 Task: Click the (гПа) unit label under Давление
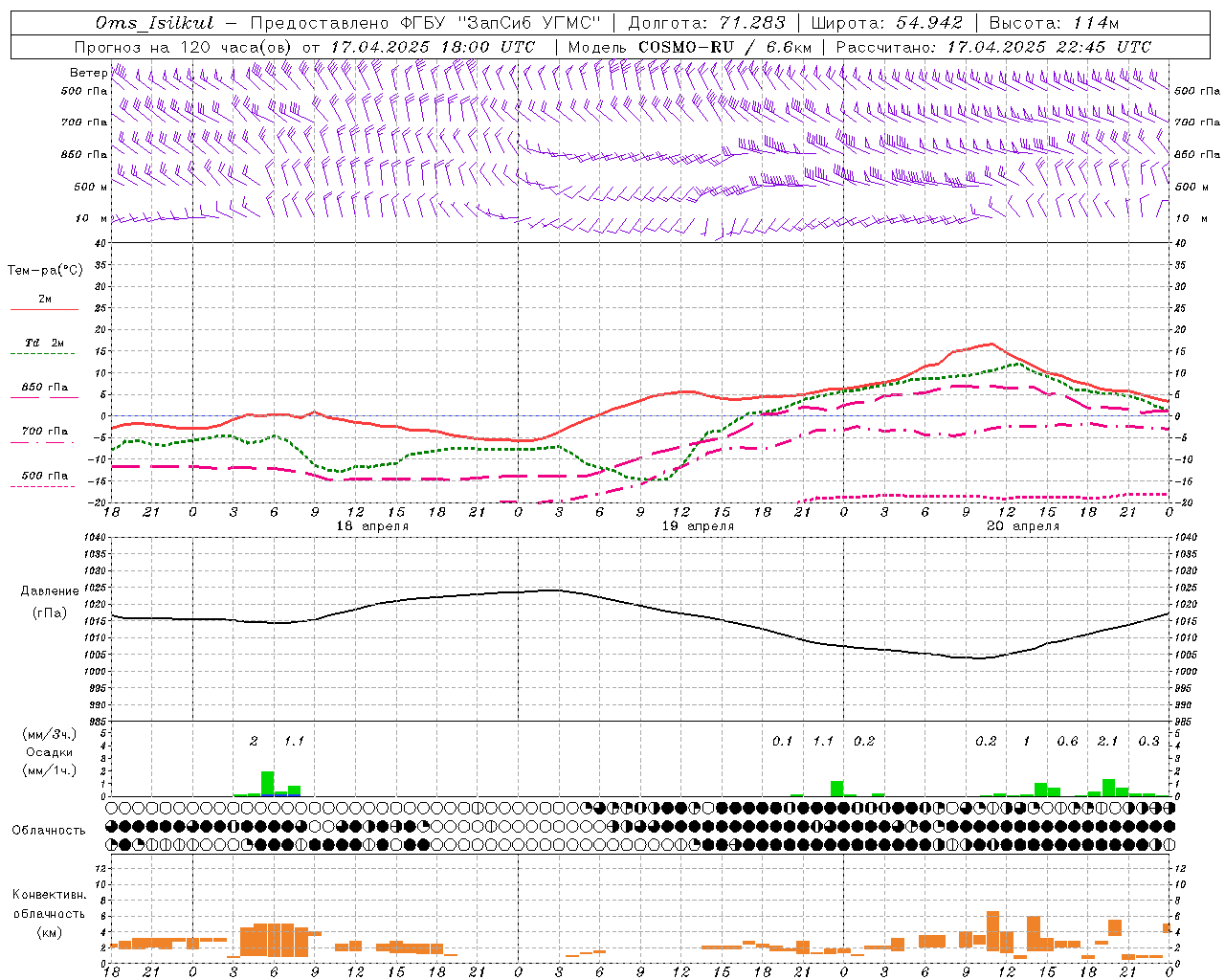click(x=50, y=612)
